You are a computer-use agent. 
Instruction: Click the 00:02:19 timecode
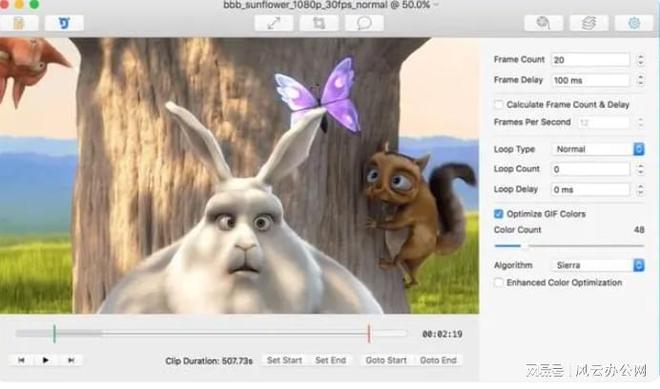[442, 334]
